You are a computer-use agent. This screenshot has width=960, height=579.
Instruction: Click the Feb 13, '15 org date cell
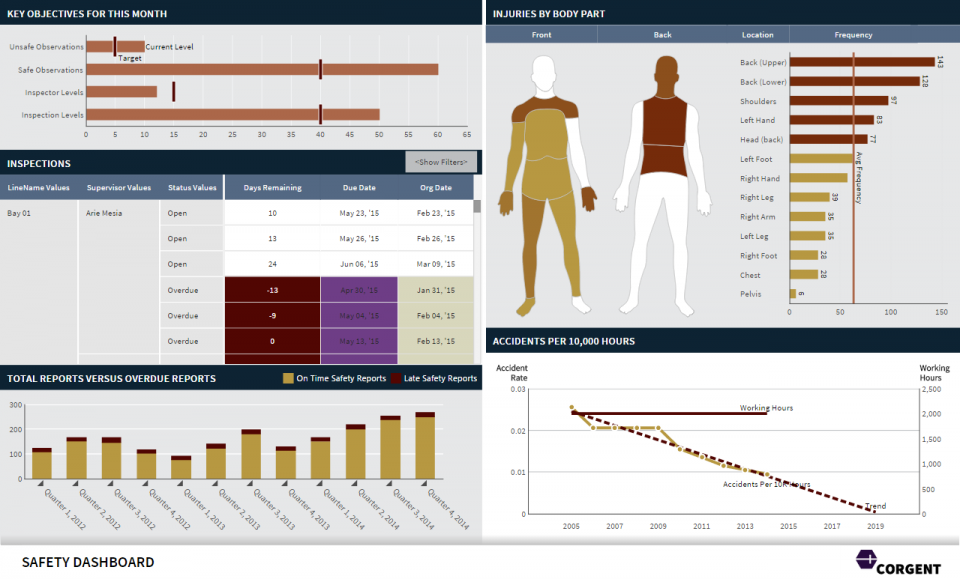(436, 341)
